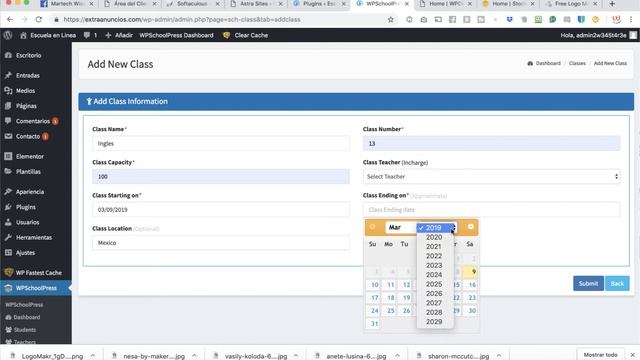Open Herramientas in the sidebar
The image size is (640, 360).
[34, 237]
